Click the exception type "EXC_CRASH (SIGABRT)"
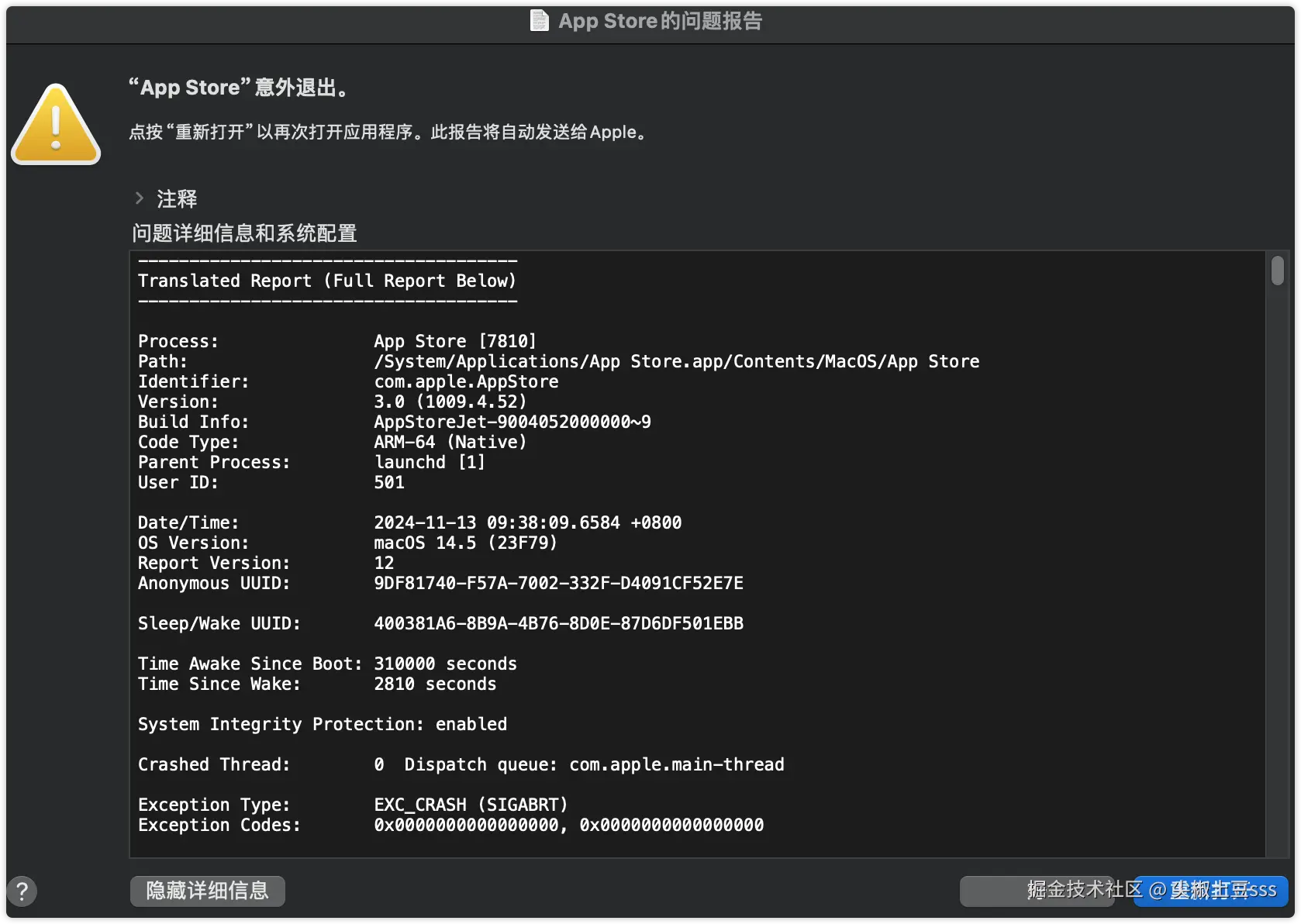The image size is (1301, 924). pos(471,805)
